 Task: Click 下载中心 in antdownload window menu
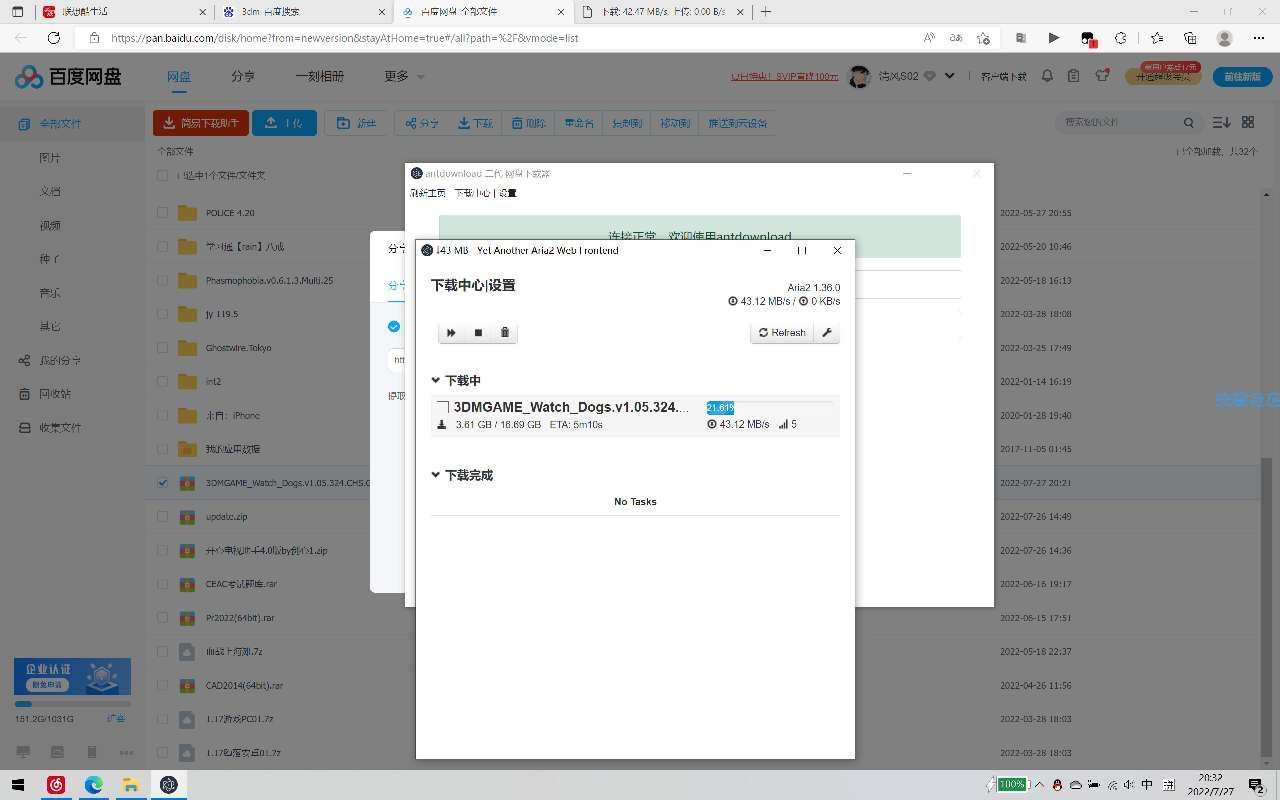[472, 193]
